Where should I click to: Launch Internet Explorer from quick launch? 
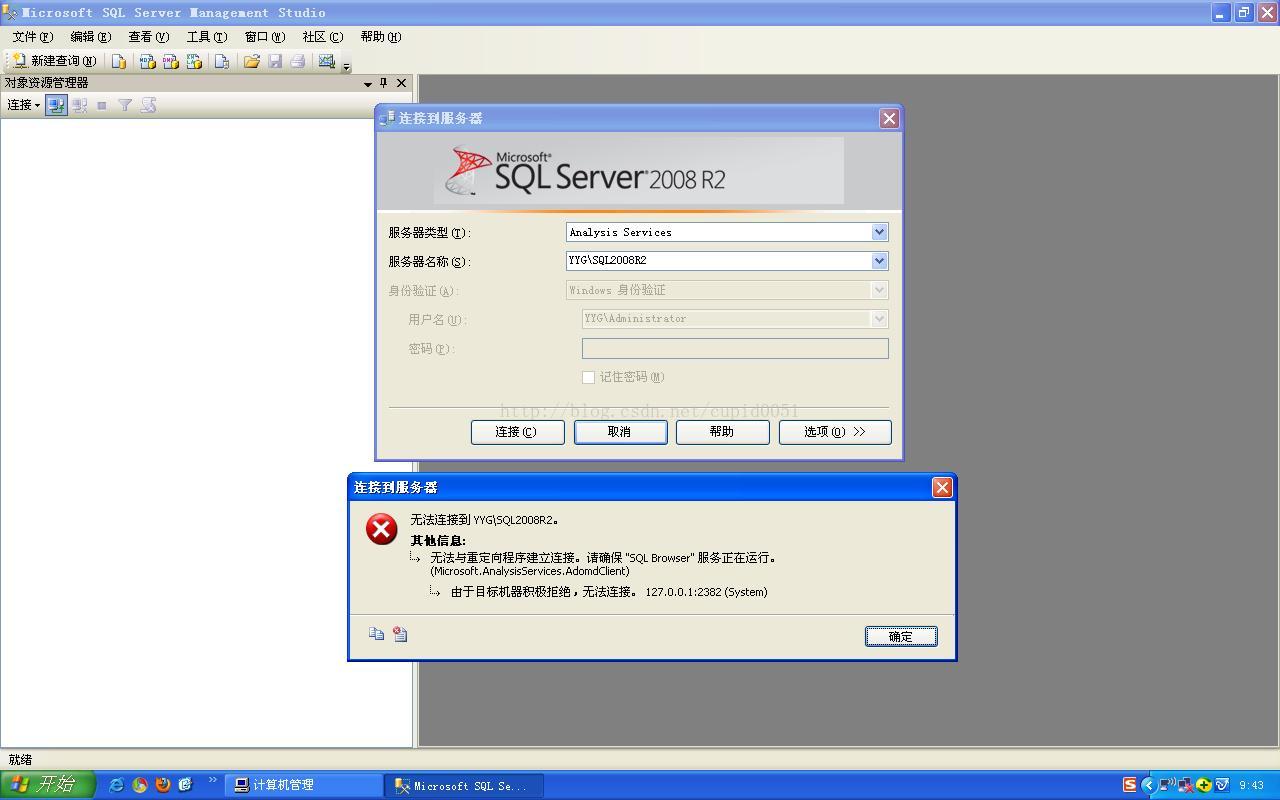(x=116, y=785)
